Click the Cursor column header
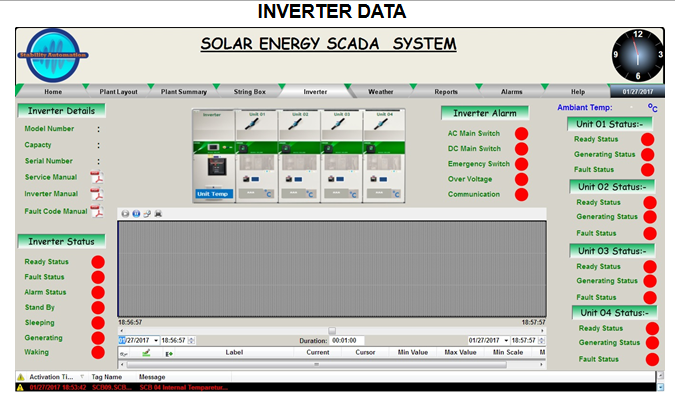This screenshot has height=396, width=675. coord(365,353)
